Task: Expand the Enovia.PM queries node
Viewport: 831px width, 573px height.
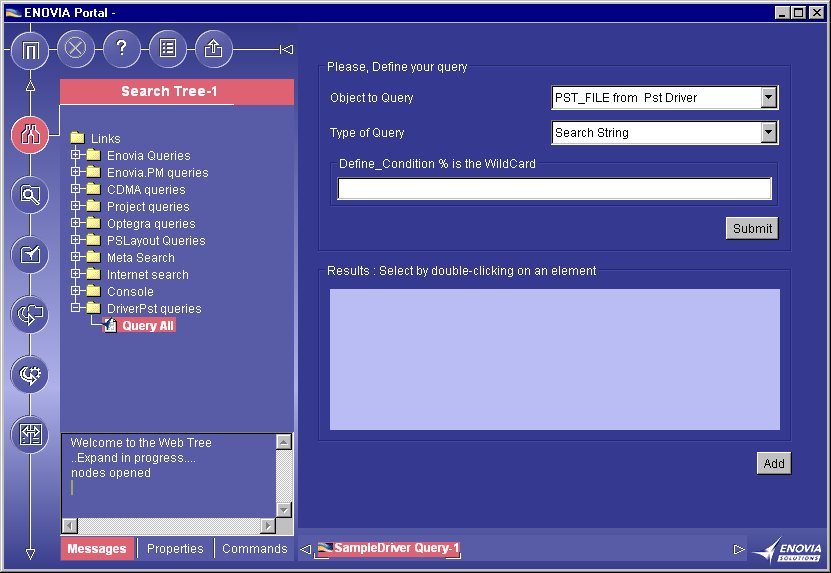Action: pyautogui.click(x=75, y=172)
